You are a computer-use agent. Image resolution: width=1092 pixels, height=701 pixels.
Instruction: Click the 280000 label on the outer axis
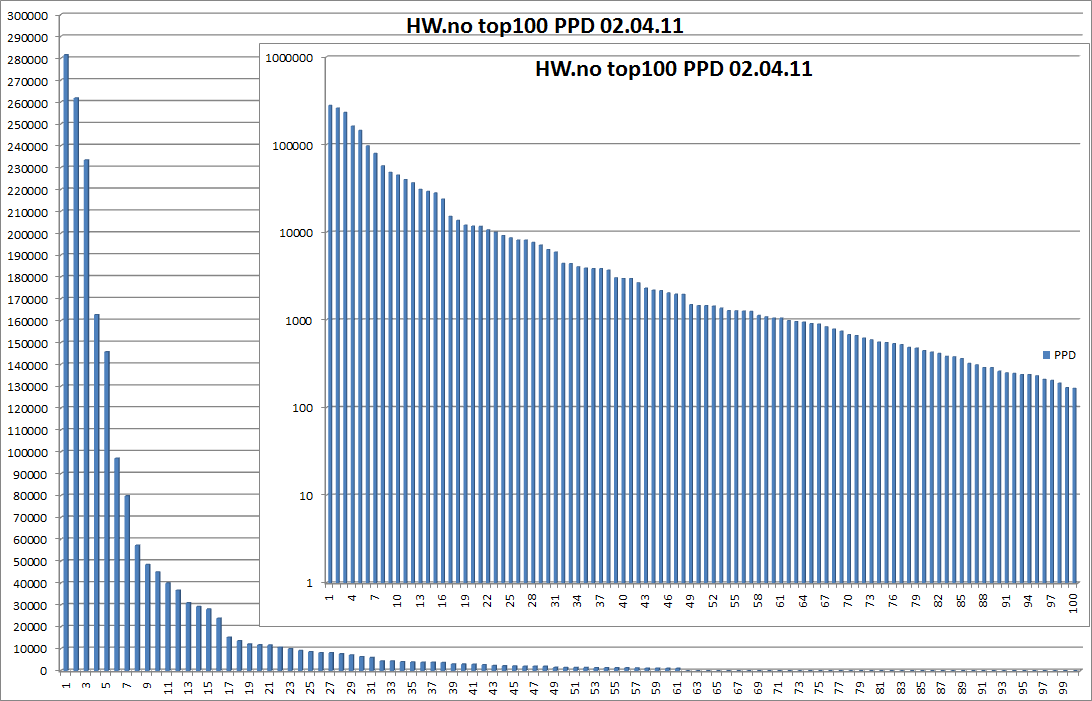coord(27,60)
